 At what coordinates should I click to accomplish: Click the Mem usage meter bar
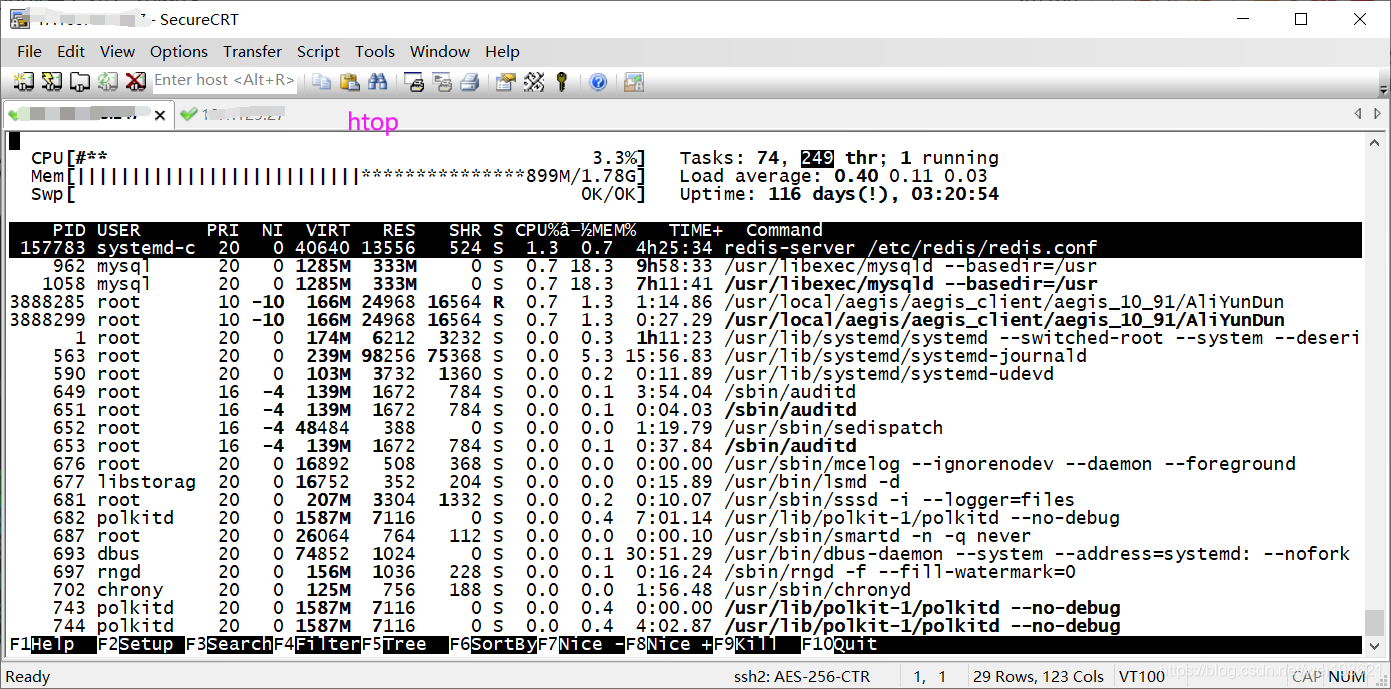point(339,176)
